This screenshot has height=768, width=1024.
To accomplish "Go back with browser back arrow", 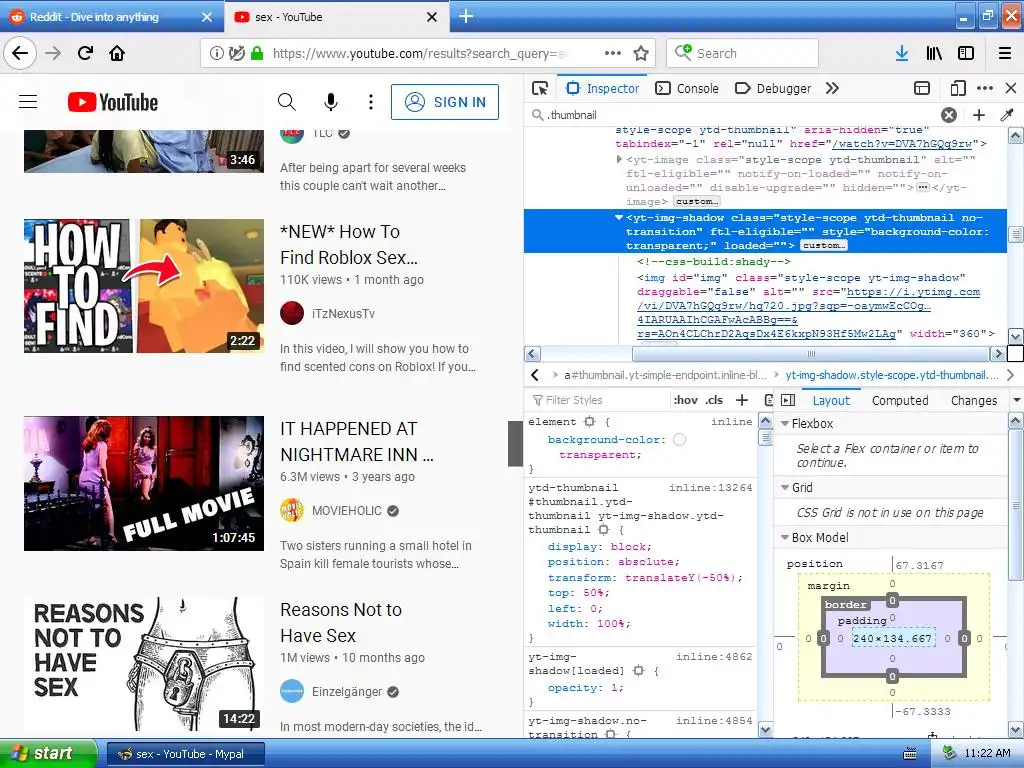I will coord(20,53).
